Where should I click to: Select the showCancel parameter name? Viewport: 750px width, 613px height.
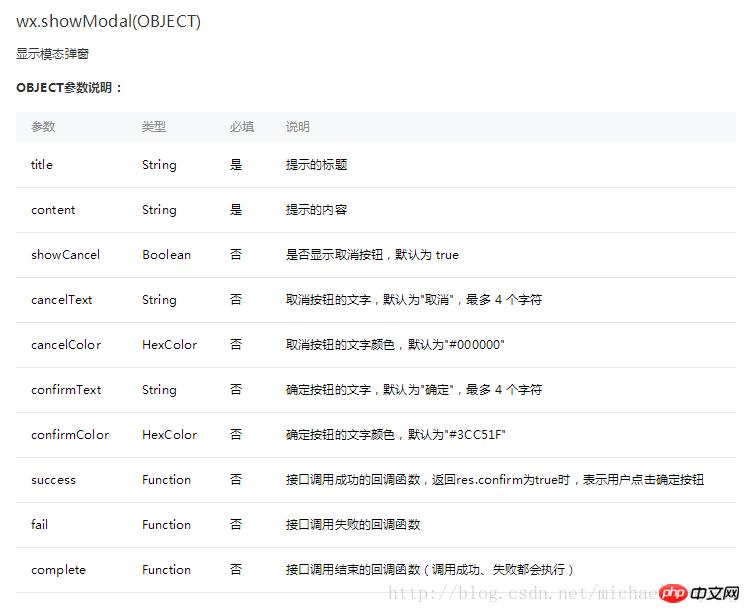click(x=65, y=255)
